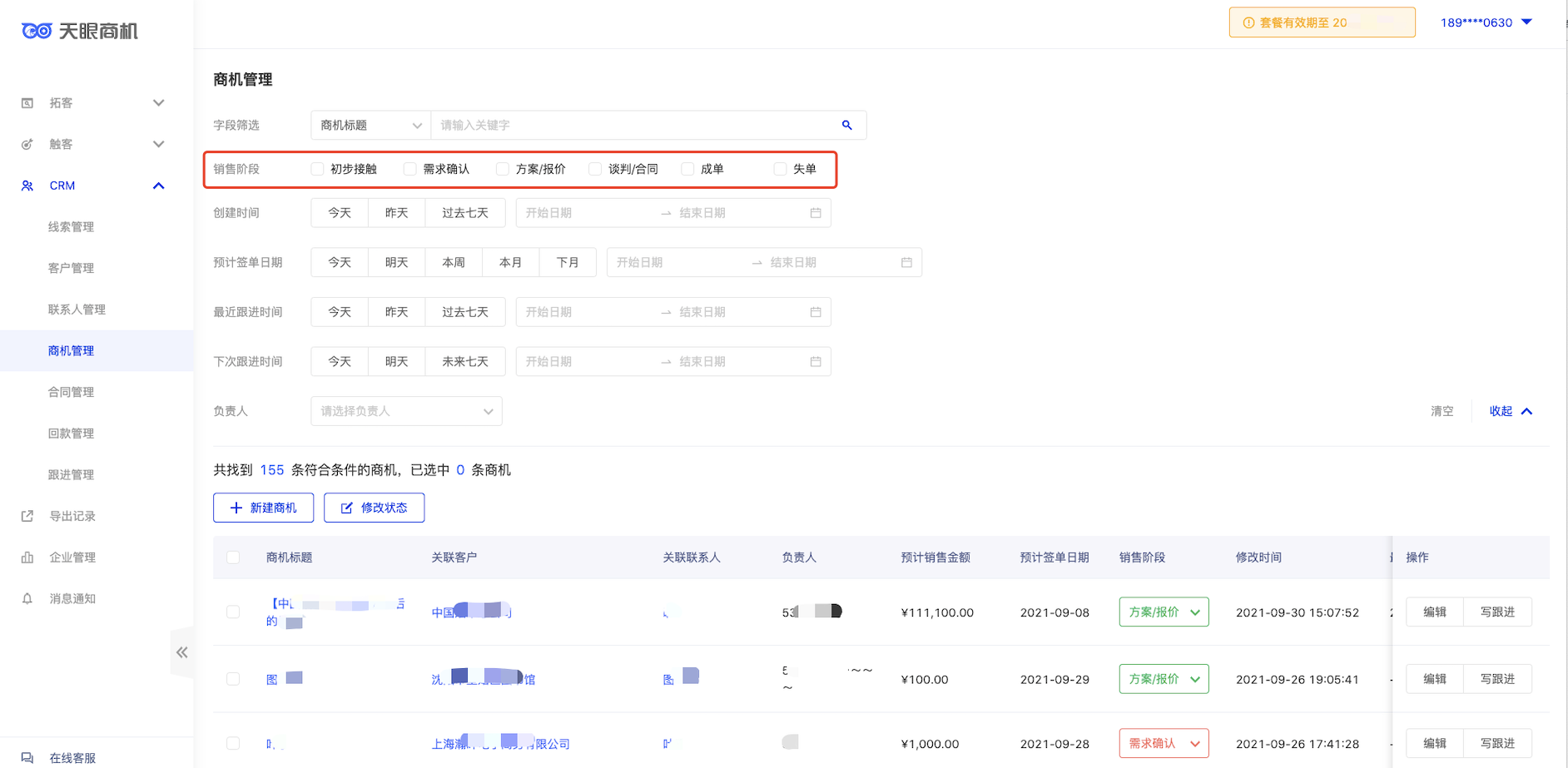Click 写跟进 for the ¥111,100.00 row
The height and width of the screenshot is (768, 1568).
[1497, 612]
